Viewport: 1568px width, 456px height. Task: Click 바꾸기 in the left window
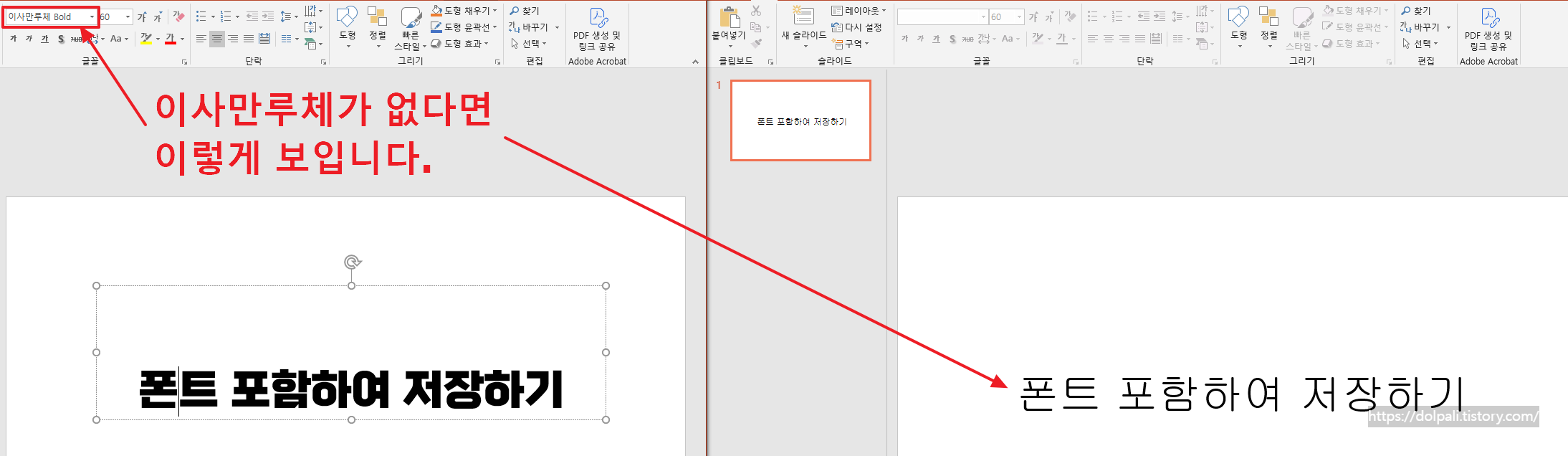[529, 27]
